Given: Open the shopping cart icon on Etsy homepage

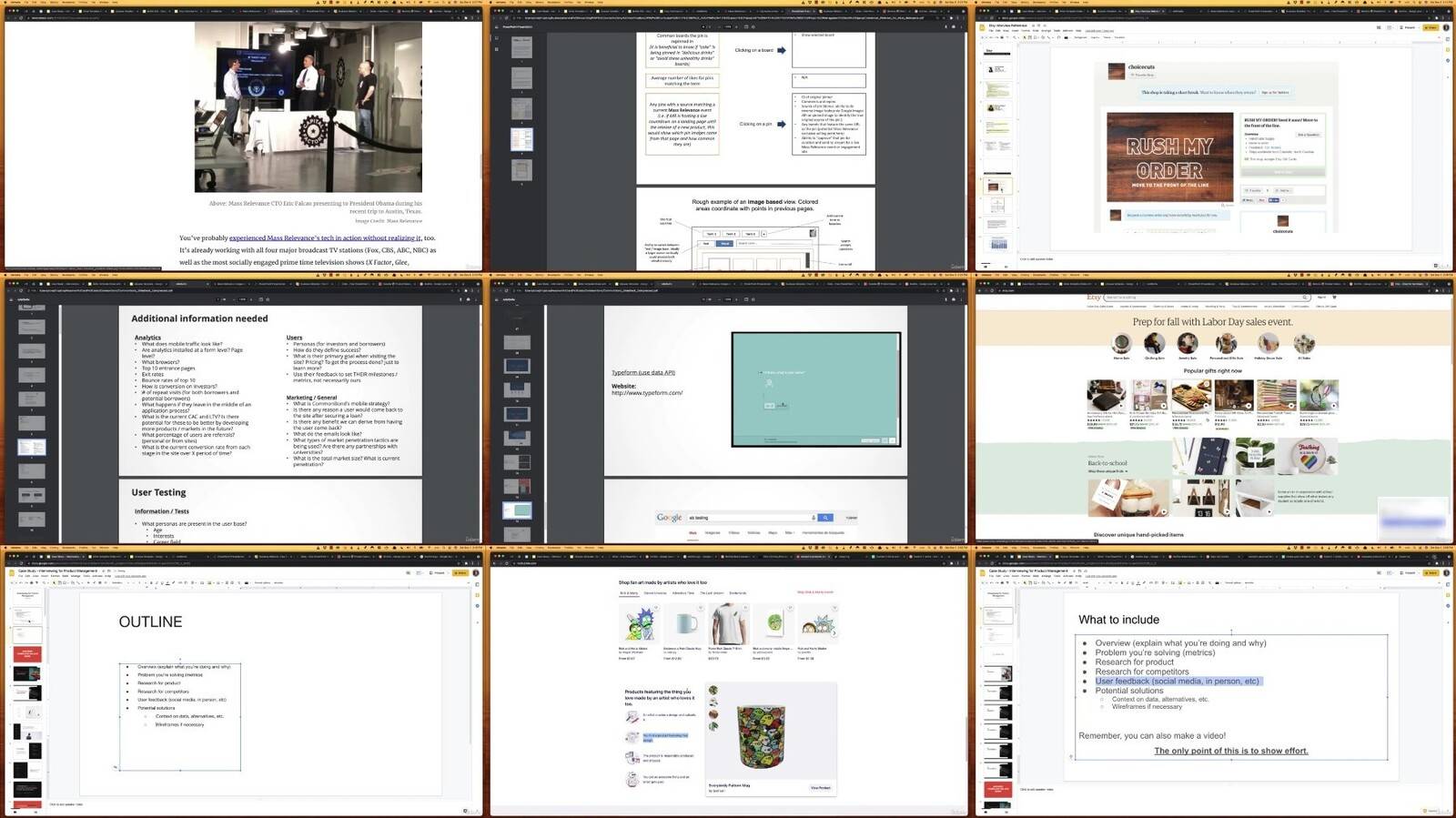Looking at the screenshot, I should pyautogui.click(x=1334, y=297).
